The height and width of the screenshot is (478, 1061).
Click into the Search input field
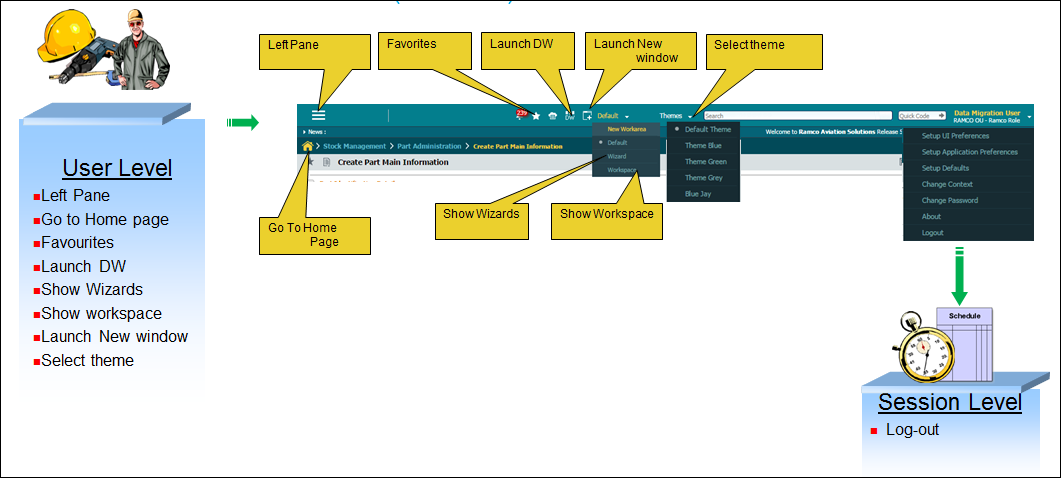(x=796, y=116)
